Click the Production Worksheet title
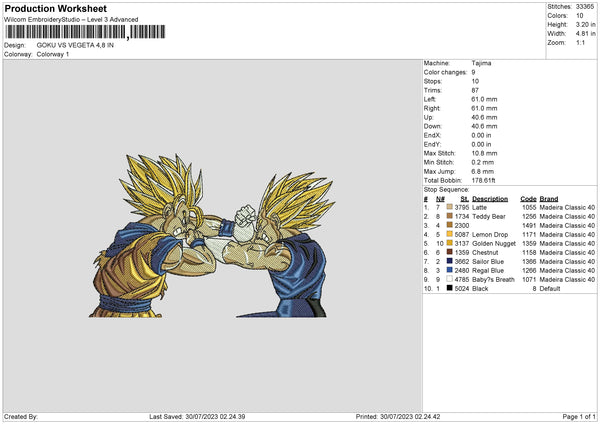The image size is (600, 424). [55, 8]
